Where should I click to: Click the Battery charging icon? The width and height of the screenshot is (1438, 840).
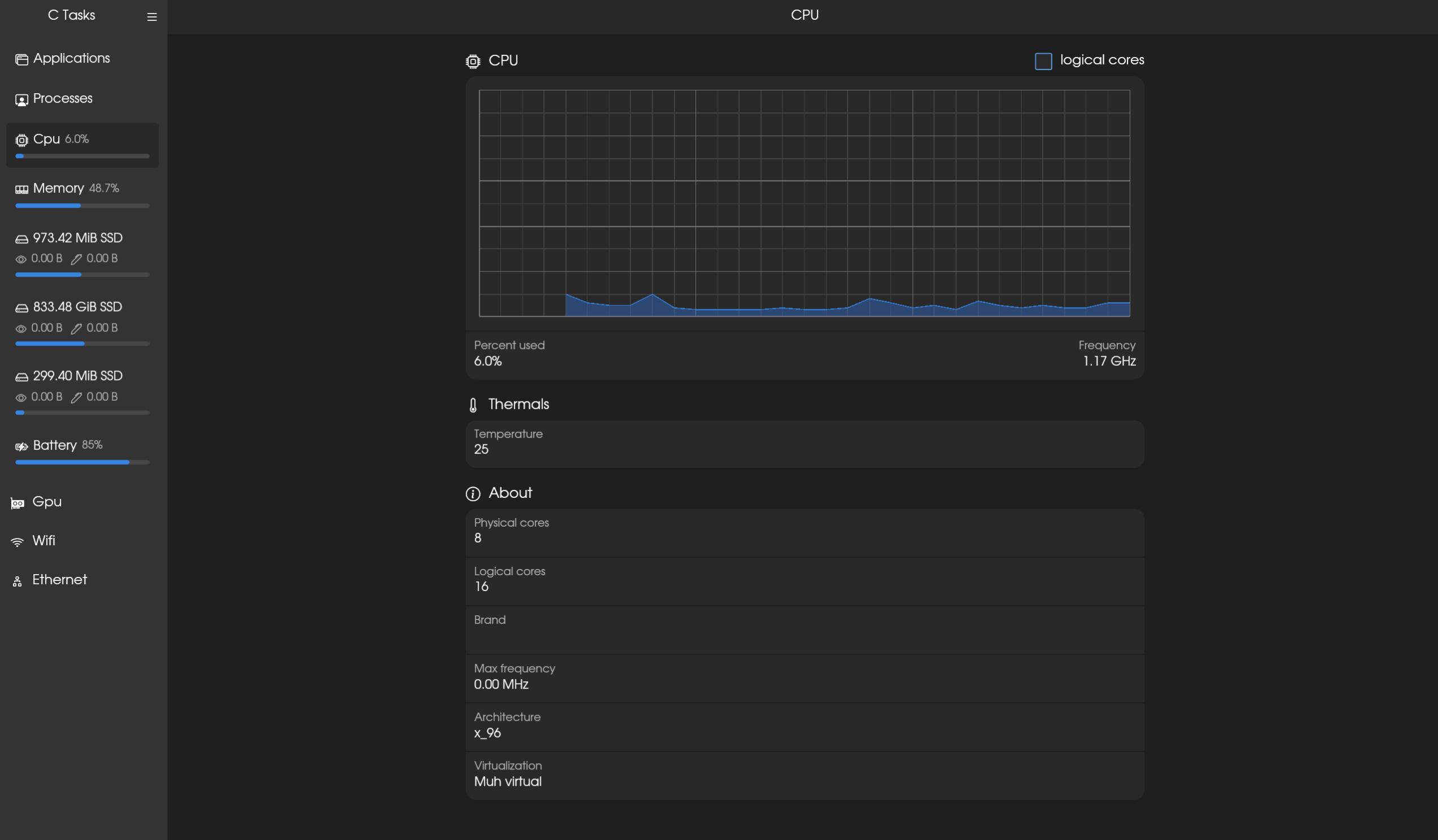point(21,446)
